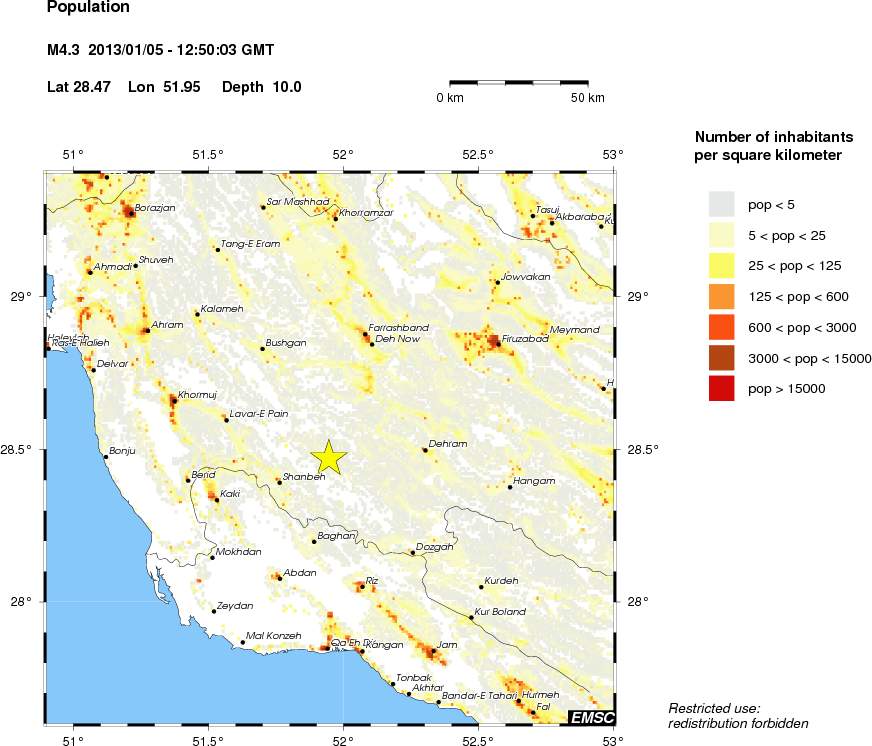This screenshot has height=746, width=872.
Task: Select the 'Kangan' coastal town label
Action: point(385,645)
